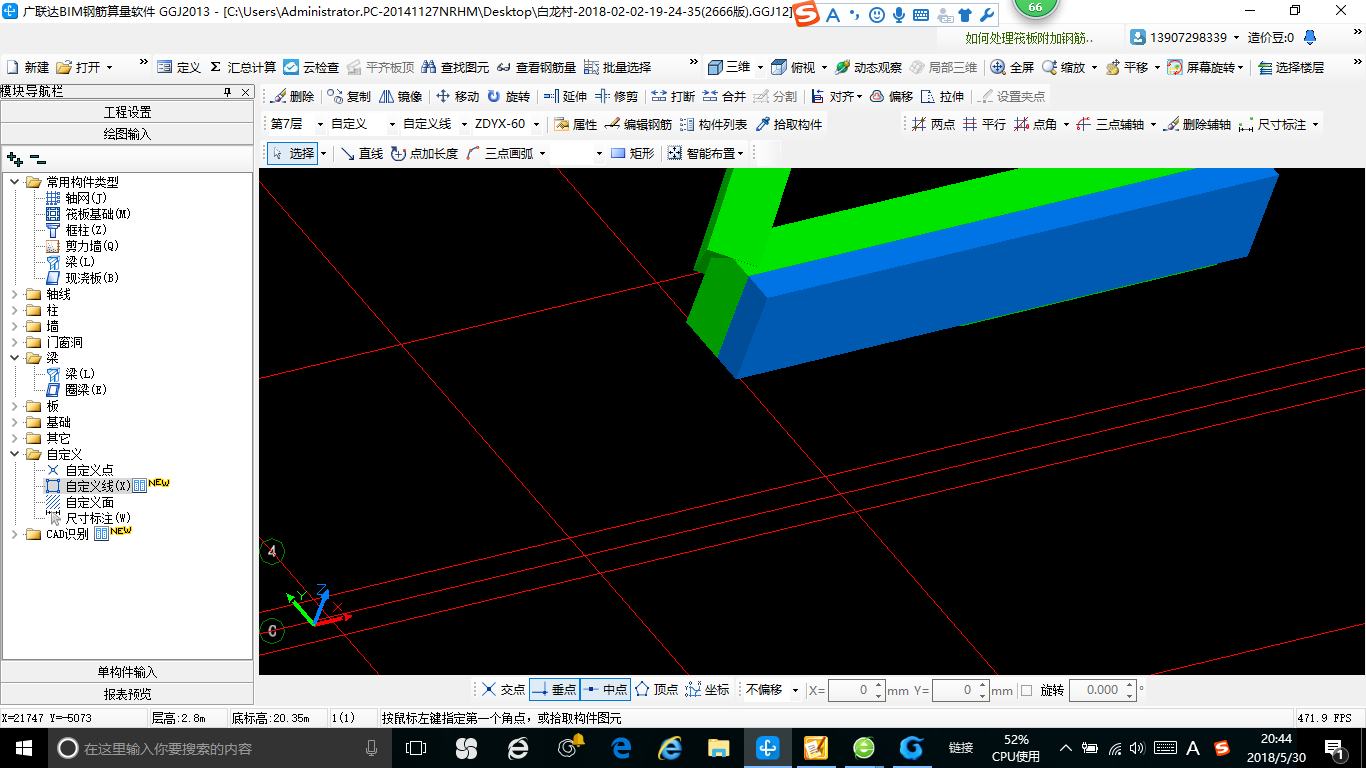The width and height of the screenshot is (1366, 768).
Task: Select 自定义面 in the tree
Action: pyautogui.click(x=89, y=502)
